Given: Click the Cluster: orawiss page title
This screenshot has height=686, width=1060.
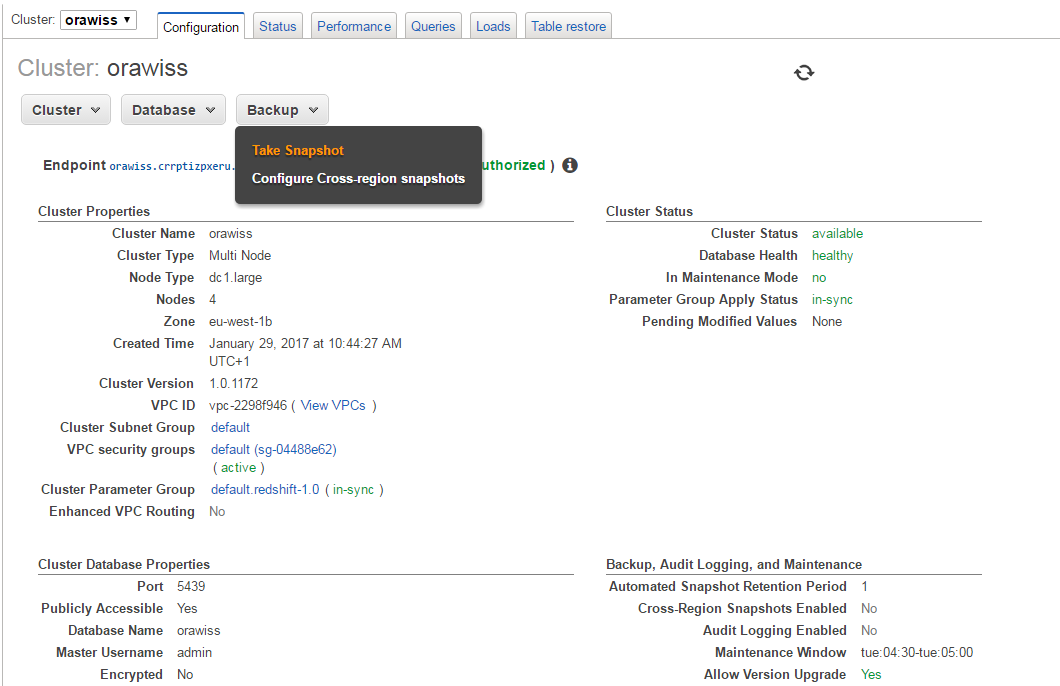Looking at the screenshot, I should pyautogui.click(x=103, y=68).
